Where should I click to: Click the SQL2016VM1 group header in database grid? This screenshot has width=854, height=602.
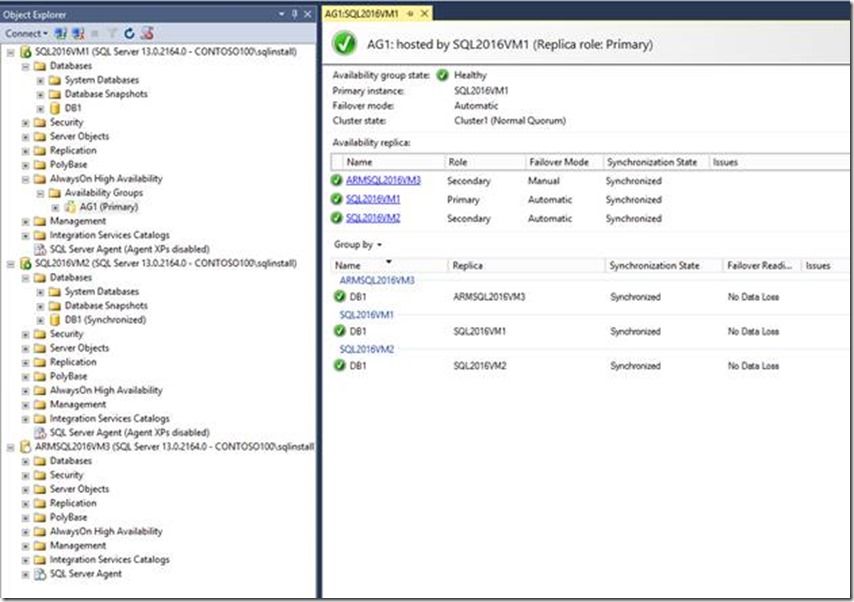(x=367, y=315)
